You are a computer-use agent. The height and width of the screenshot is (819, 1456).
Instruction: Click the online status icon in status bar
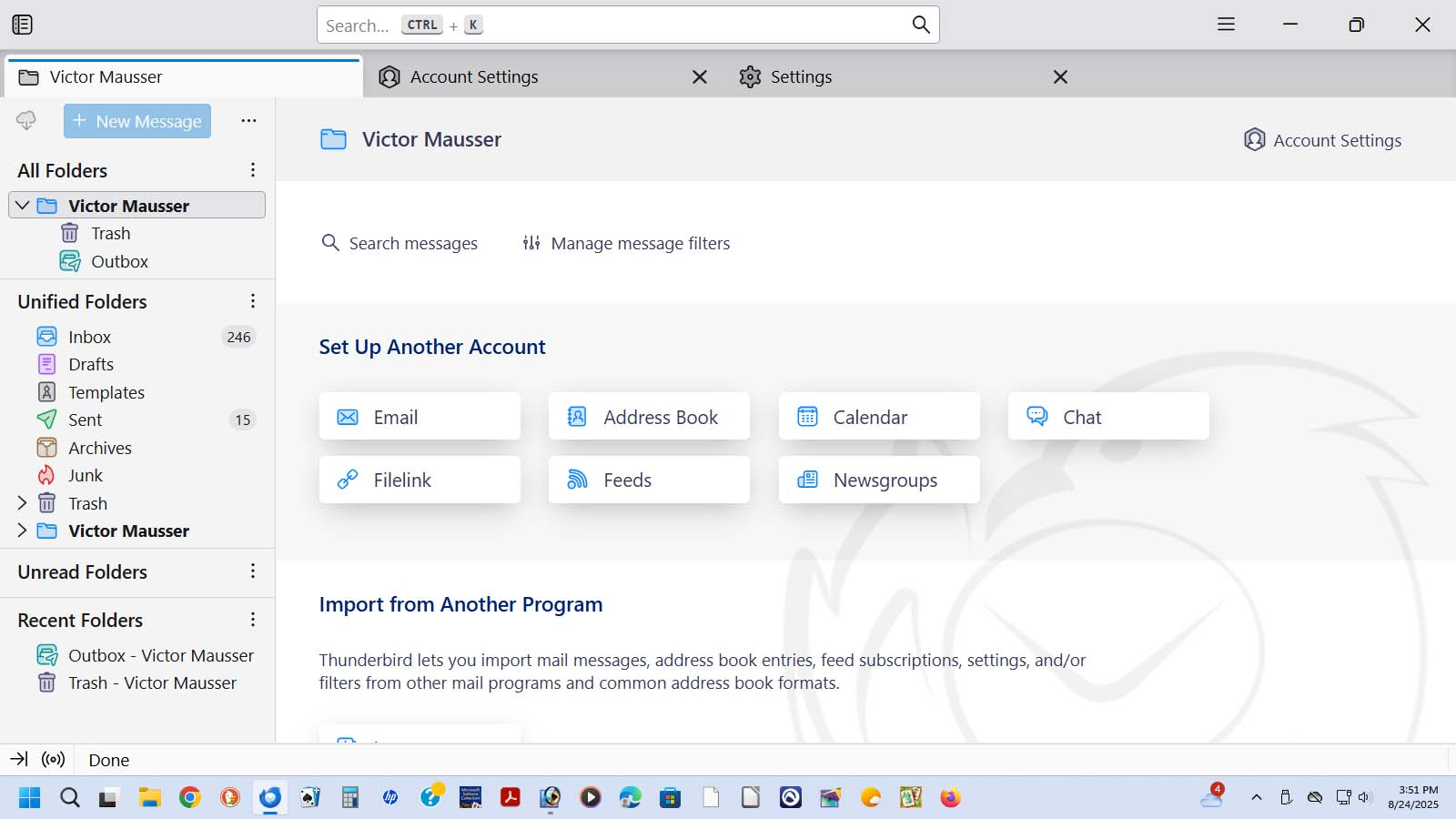coord(54,759)
